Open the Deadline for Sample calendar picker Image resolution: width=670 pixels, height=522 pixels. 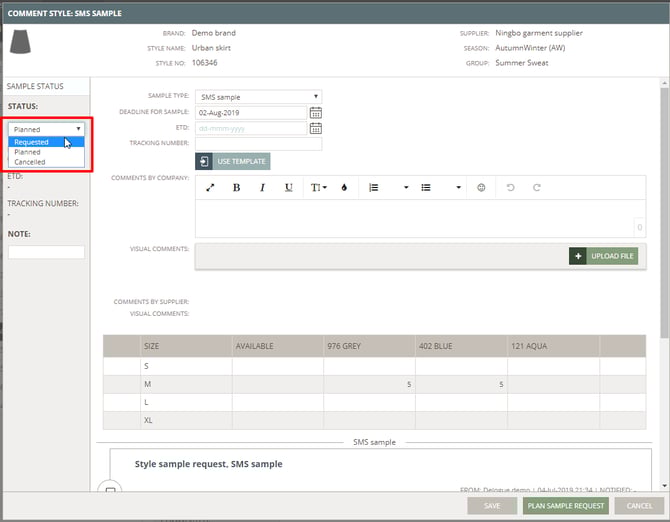point(315,113)
